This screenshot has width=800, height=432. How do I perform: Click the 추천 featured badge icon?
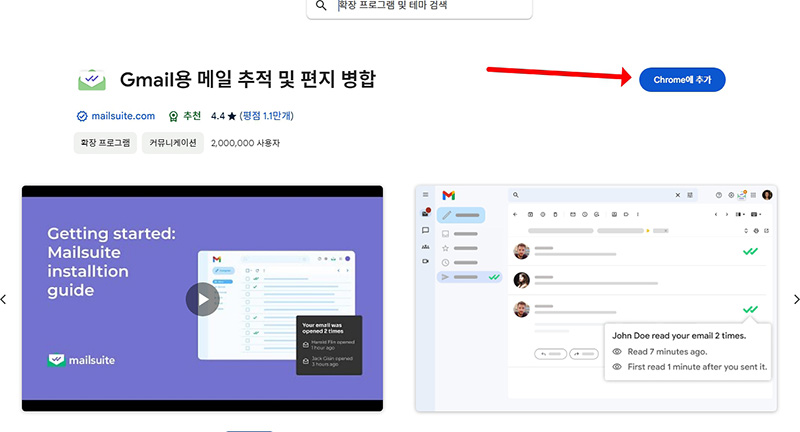click(x=173, y=117)
